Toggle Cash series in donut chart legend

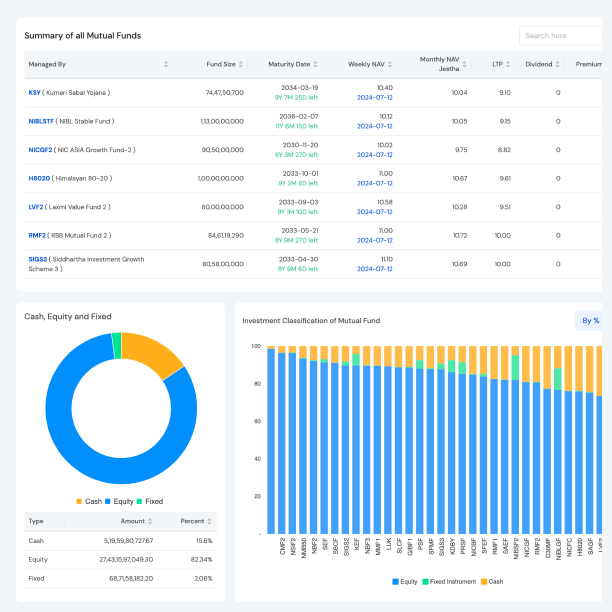pyautogui.click(x=88, y=501)
